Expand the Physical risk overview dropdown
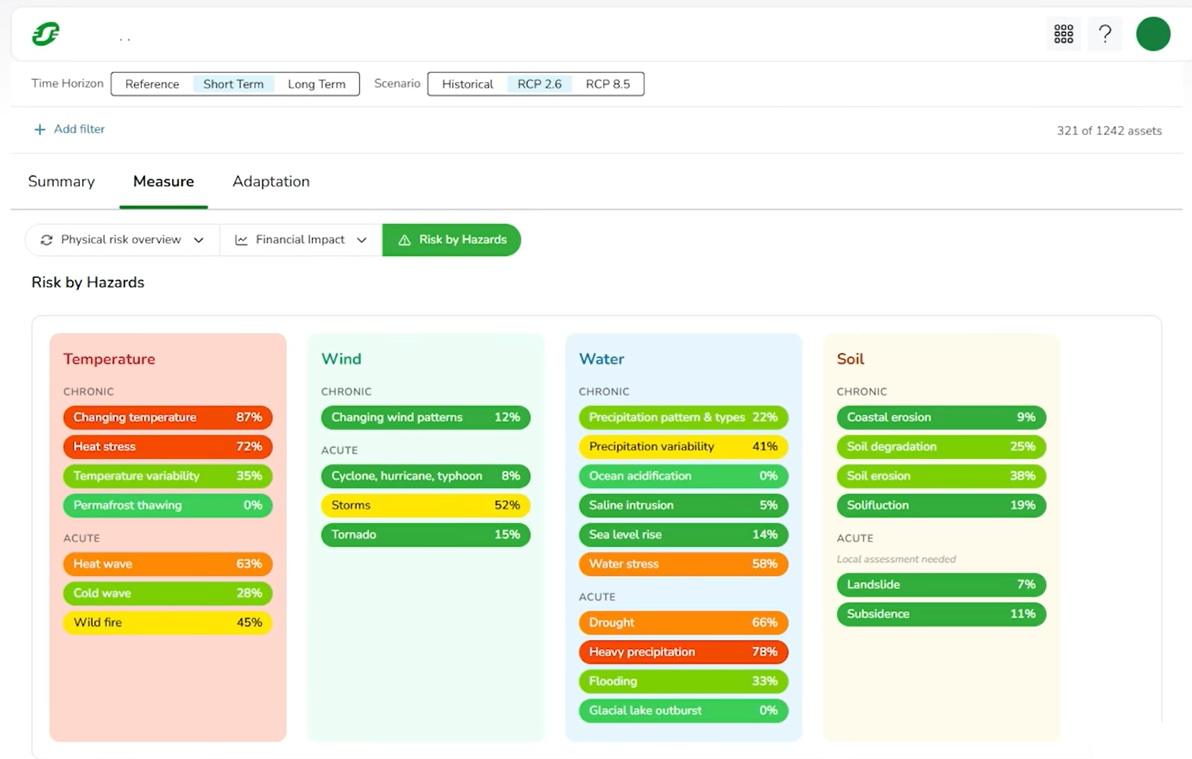1192x759 pixels. coord(198,239)
